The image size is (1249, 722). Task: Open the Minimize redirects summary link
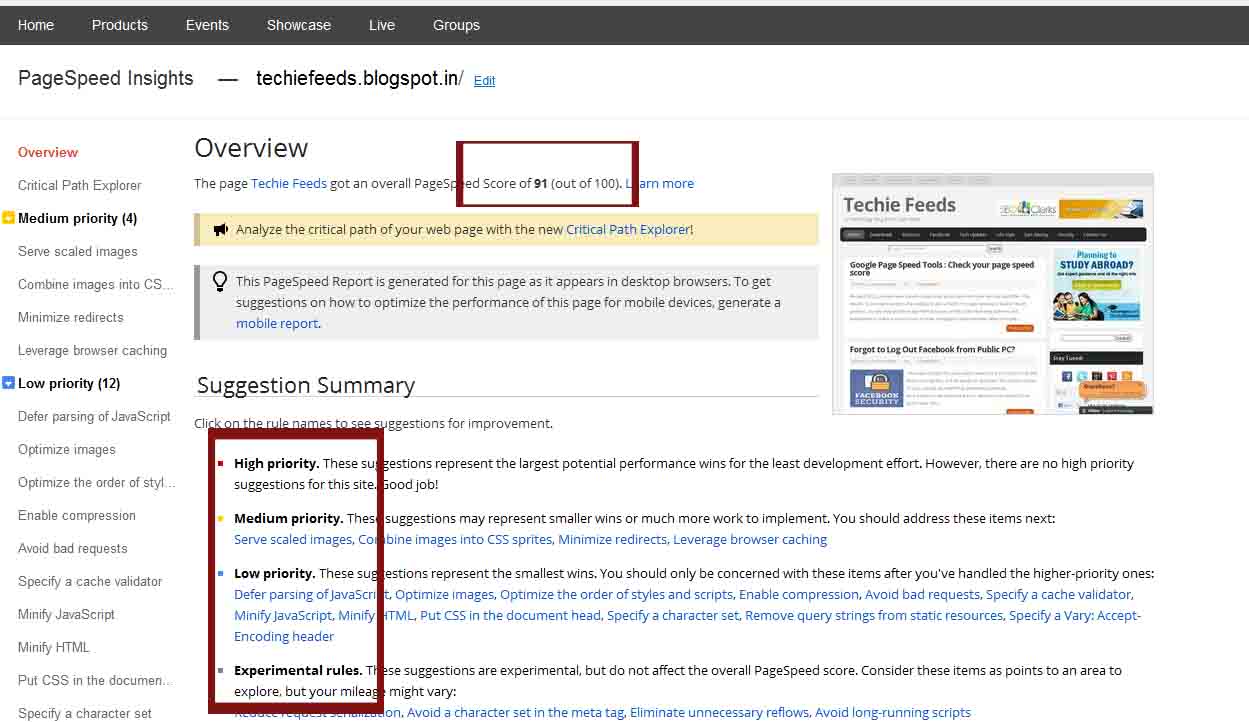[612, 539]
